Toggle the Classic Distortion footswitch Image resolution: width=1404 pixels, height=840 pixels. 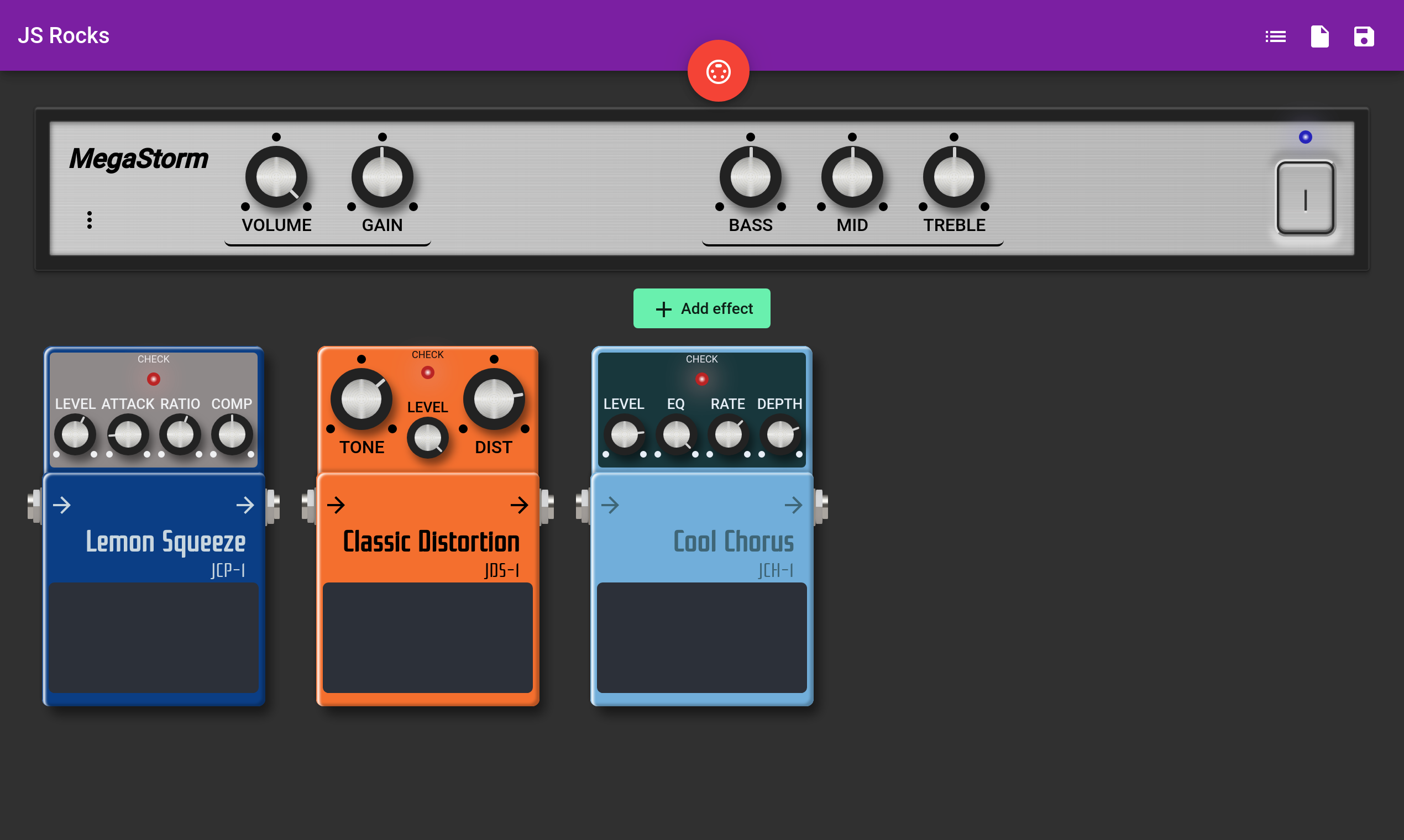[427, 637]
